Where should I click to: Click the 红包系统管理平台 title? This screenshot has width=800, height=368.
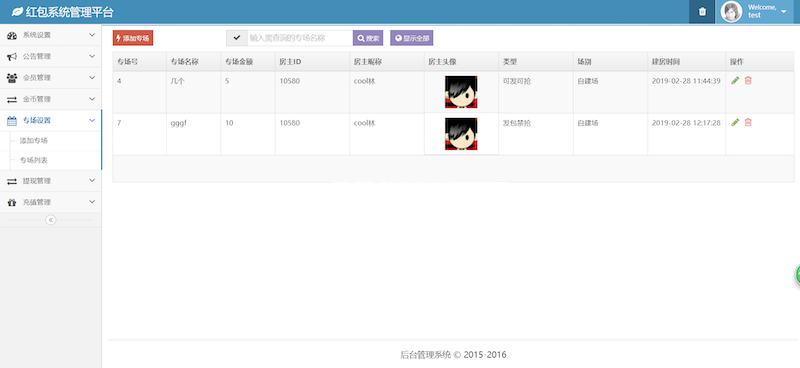pos(70,12)
